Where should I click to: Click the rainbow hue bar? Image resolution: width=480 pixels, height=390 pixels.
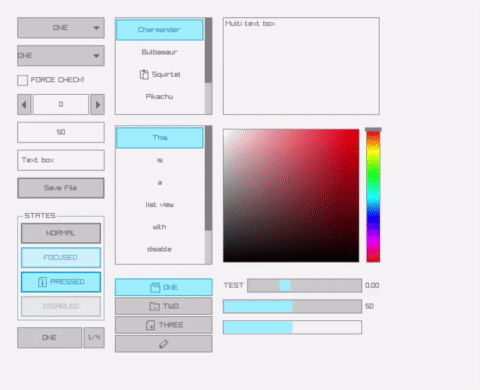[373, 197]
